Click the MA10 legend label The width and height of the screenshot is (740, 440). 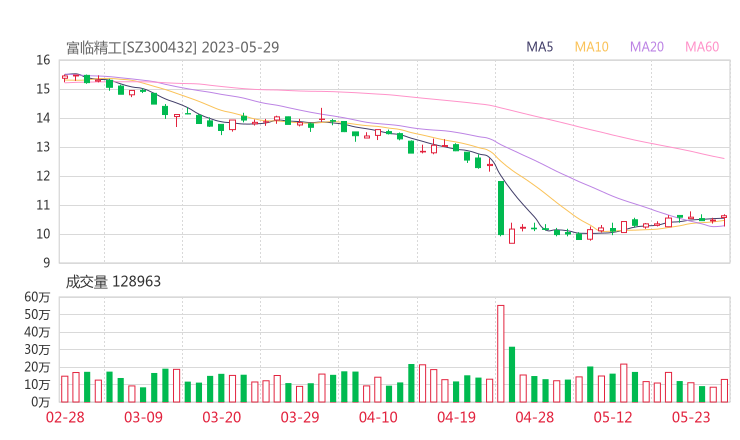[x=591, y=47]
